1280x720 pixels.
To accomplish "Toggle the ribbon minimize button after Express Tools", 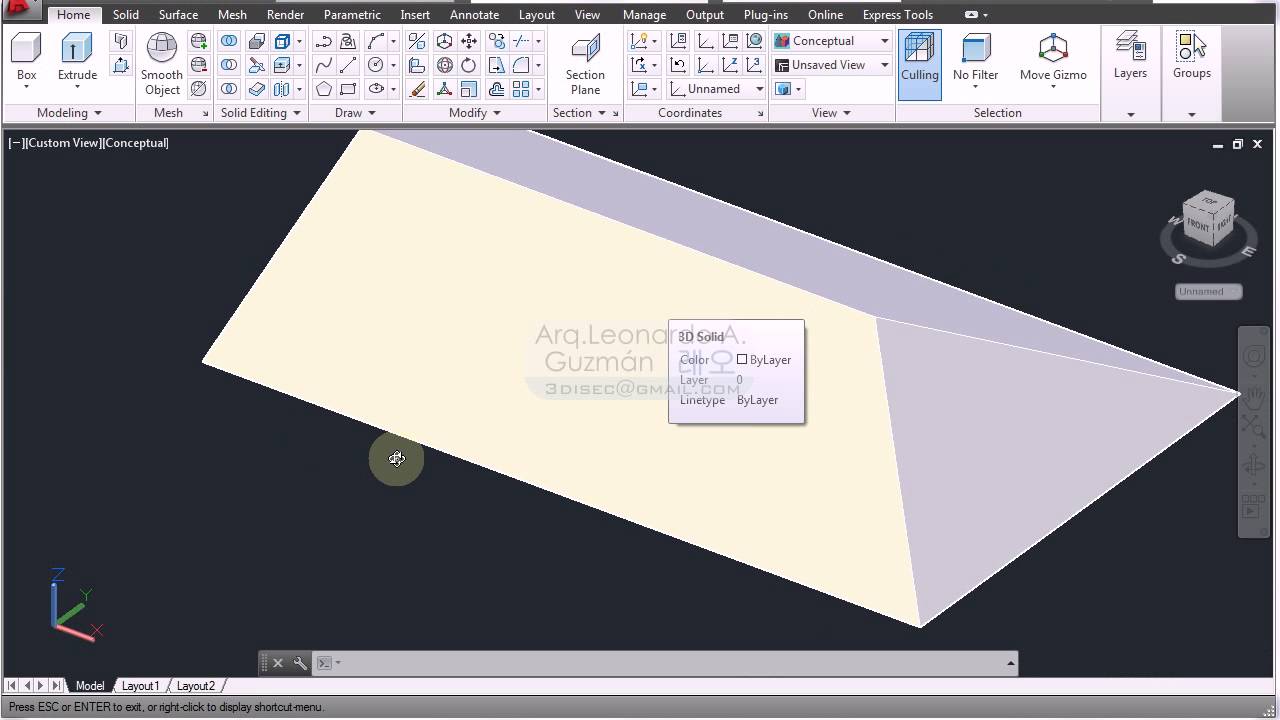I will click(x=969, y=15).
